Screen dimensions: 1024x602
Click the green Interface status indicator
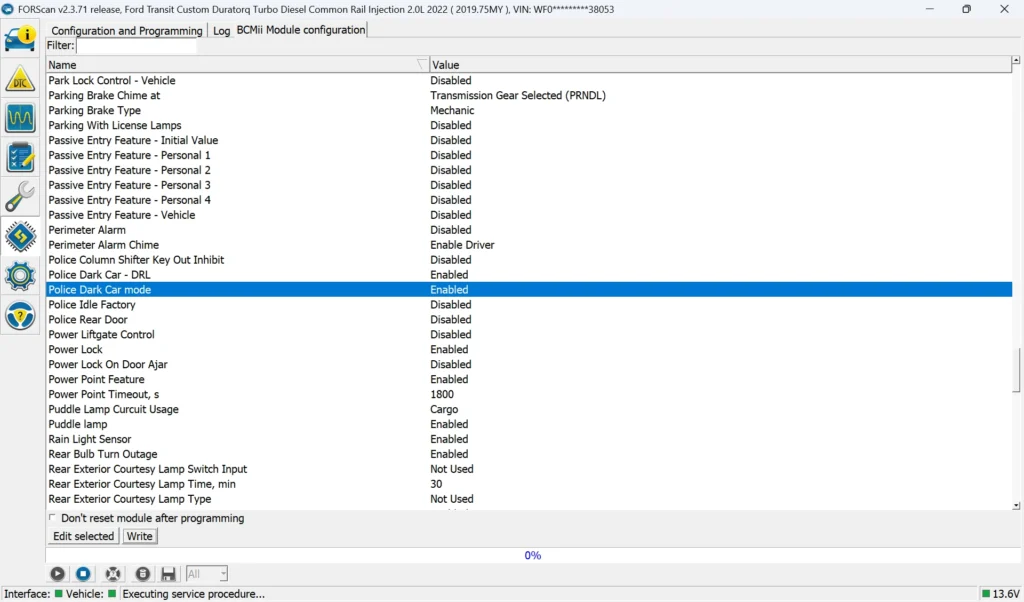tap(58, 594)
